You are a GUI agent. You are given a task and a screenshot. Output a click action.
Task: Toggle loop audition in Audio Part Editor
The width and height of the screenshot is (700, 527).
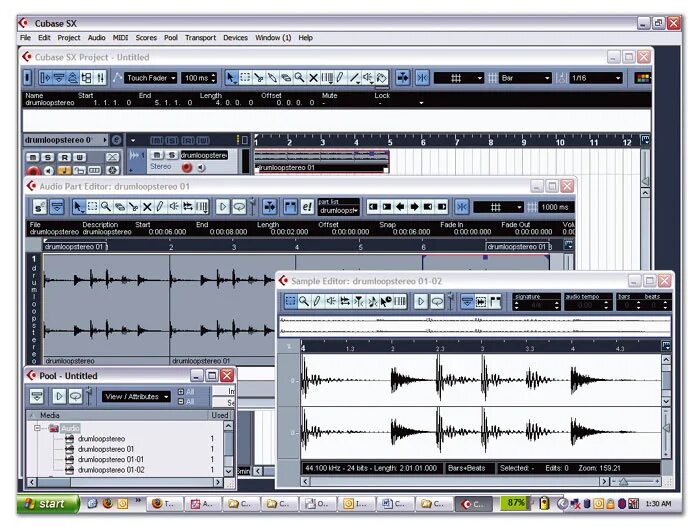click(239, 207)
